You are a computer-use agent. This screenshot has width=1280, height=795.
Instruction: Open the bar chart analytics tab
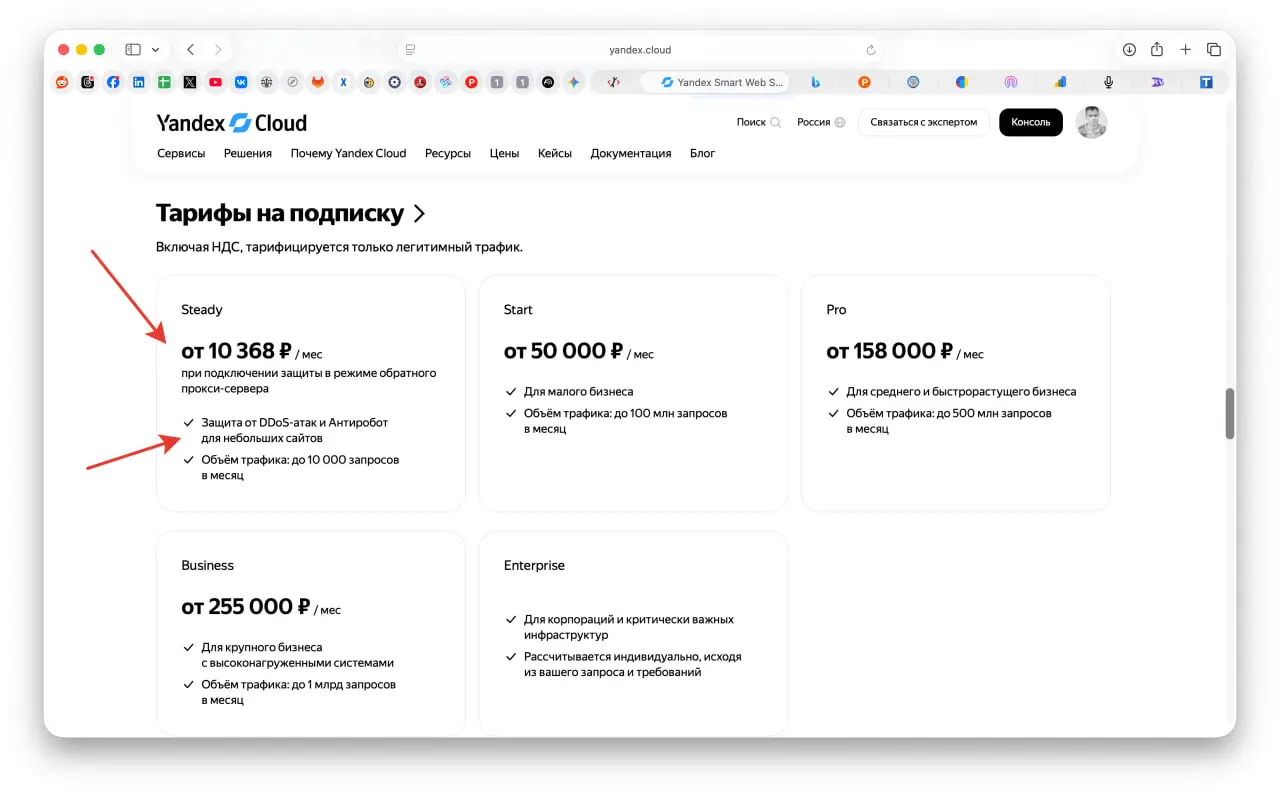(1060, 83)
